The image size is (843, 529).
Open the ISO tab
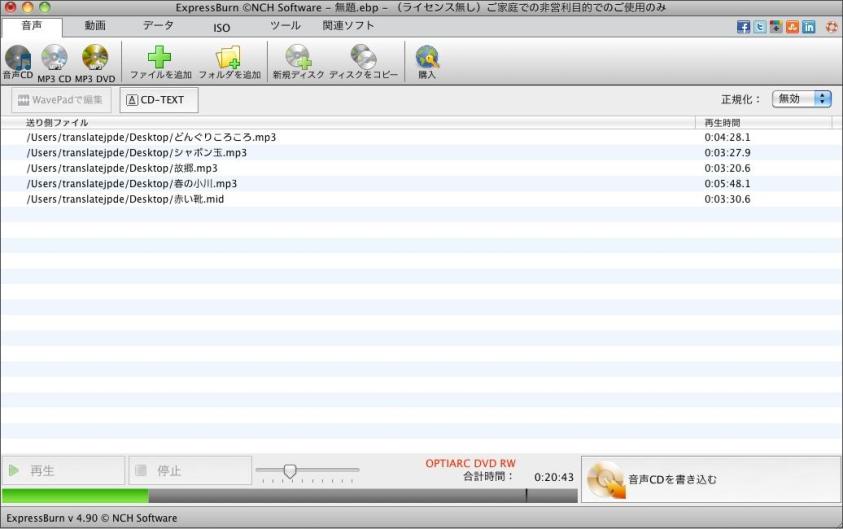[222, 28]
